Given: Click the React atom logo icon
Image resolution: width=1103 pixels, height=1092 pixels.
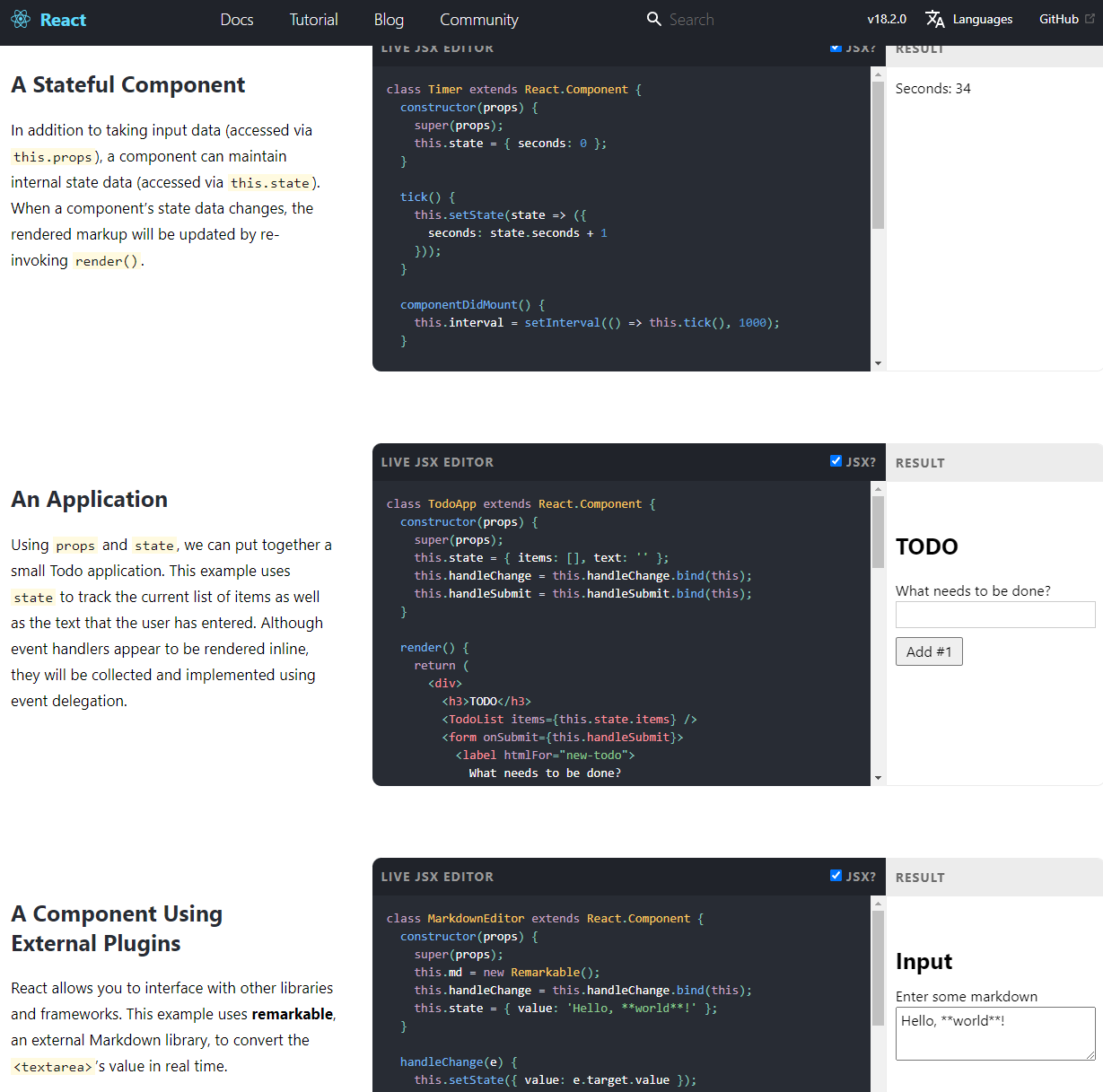Looking at the screenshot, I should pos(21,20).
